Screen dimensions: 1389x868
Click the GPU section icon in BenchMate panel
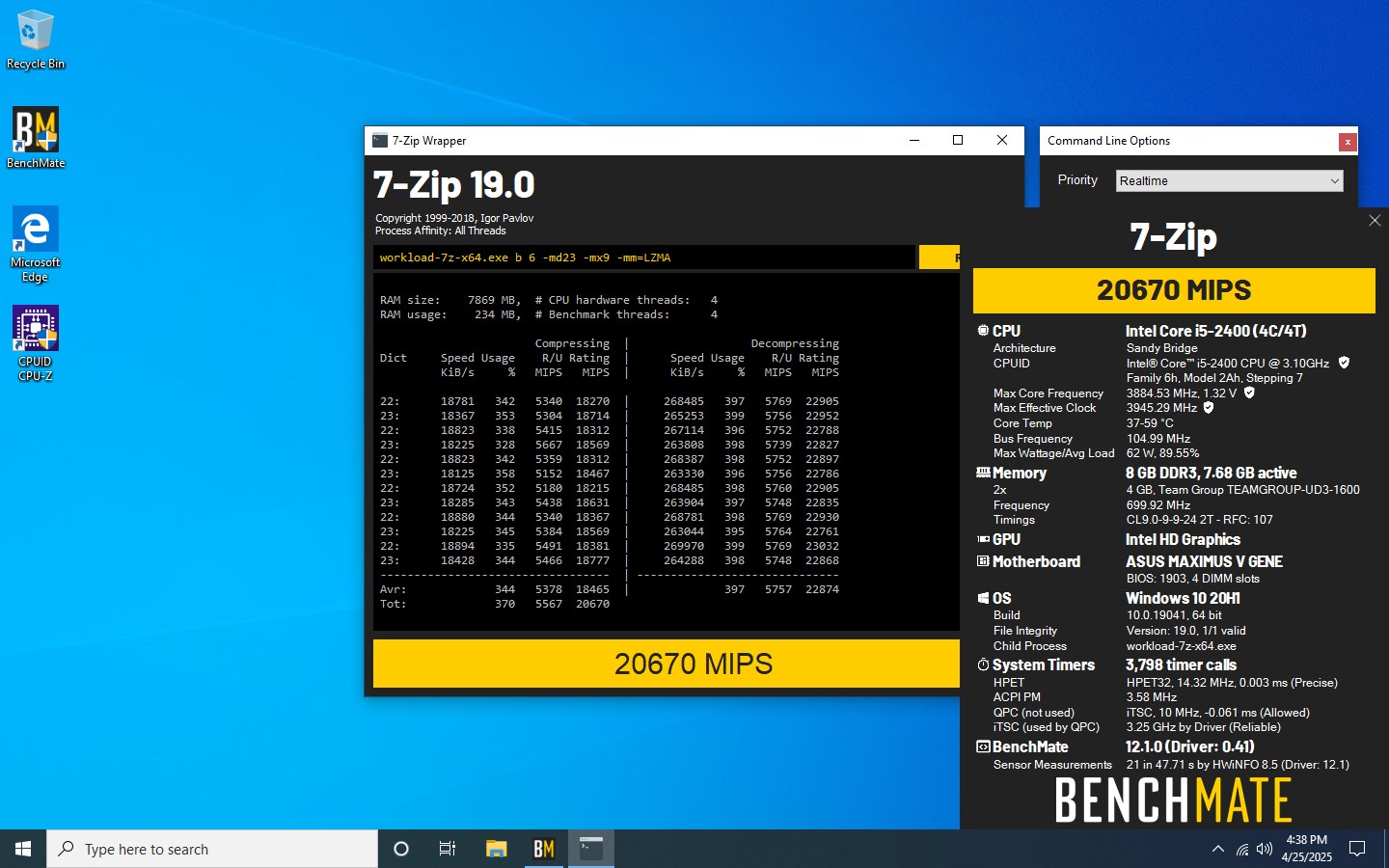tap(983, 539)
